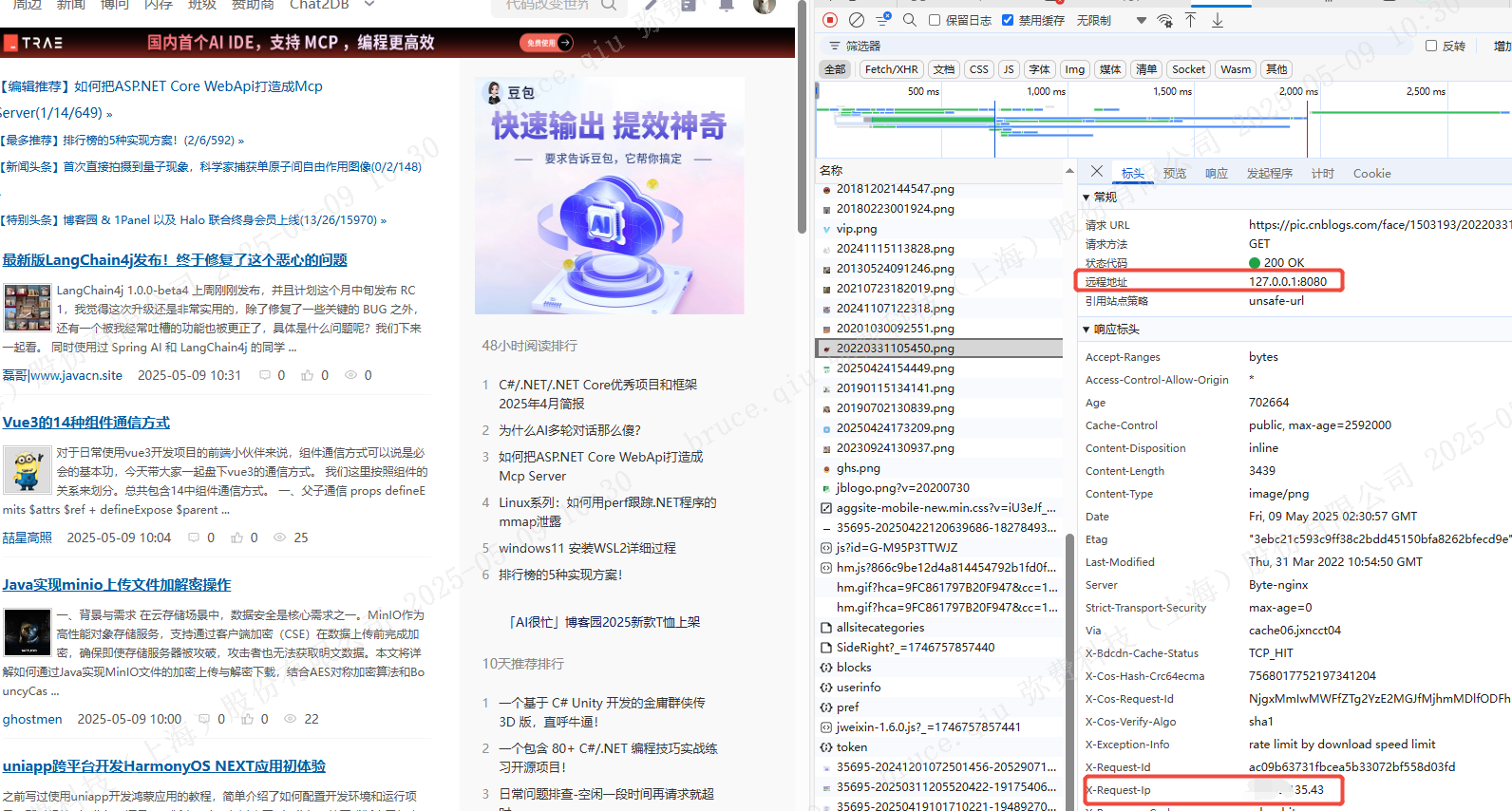
Task: Open network search with the magnifier icon
Action: [910, 20]
